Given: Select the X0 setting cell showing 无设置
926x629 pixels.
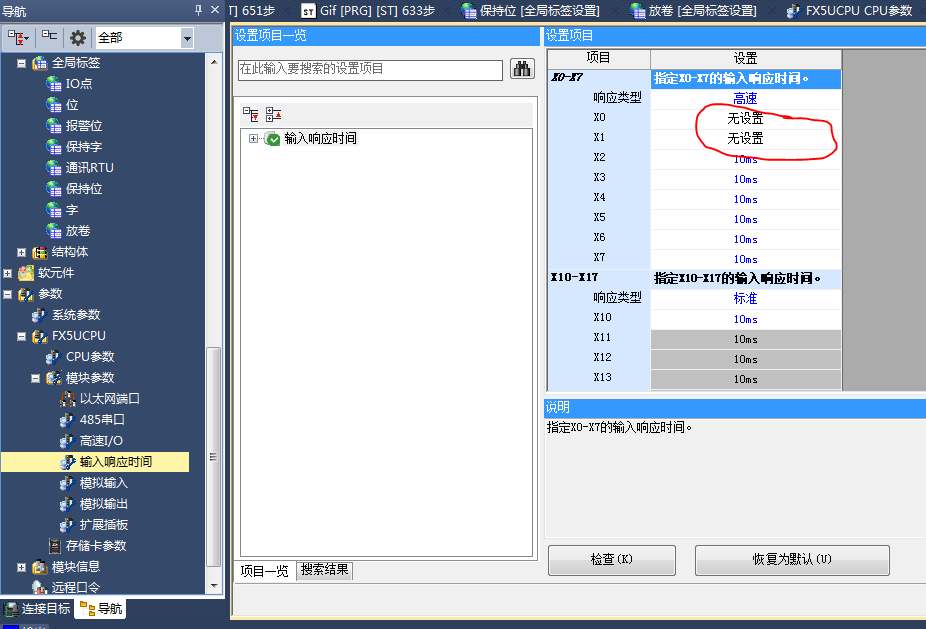Looking at the screenshot, I should (745, 118).
